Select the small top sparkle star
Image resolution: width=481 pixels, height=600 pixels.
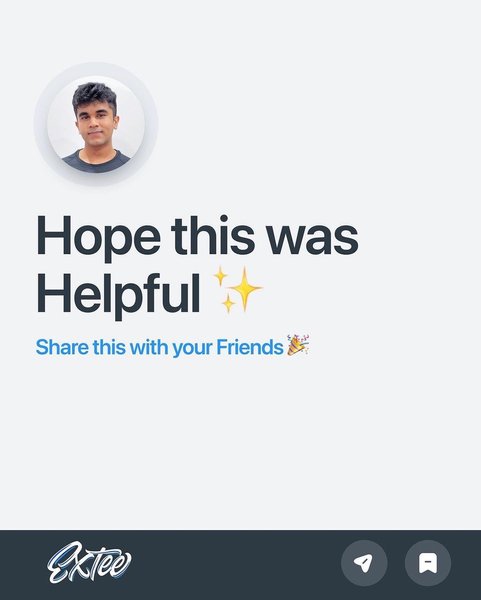[220, 276]
